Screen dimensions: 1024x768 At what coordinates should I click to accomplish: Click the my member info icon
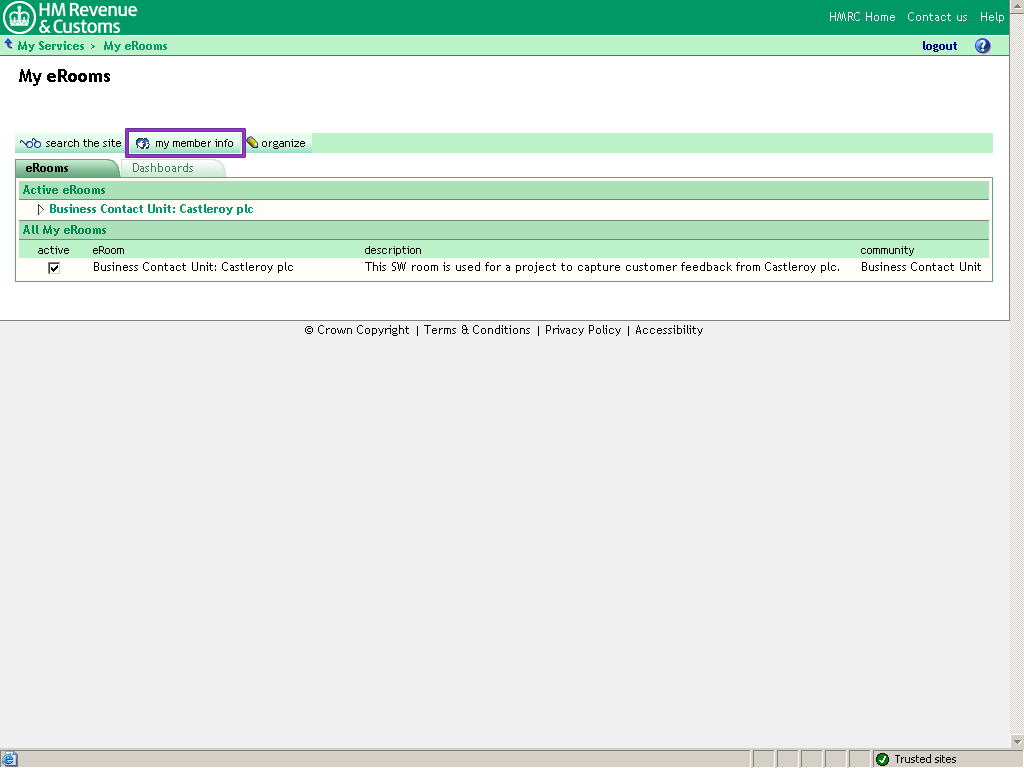[142, 143]
